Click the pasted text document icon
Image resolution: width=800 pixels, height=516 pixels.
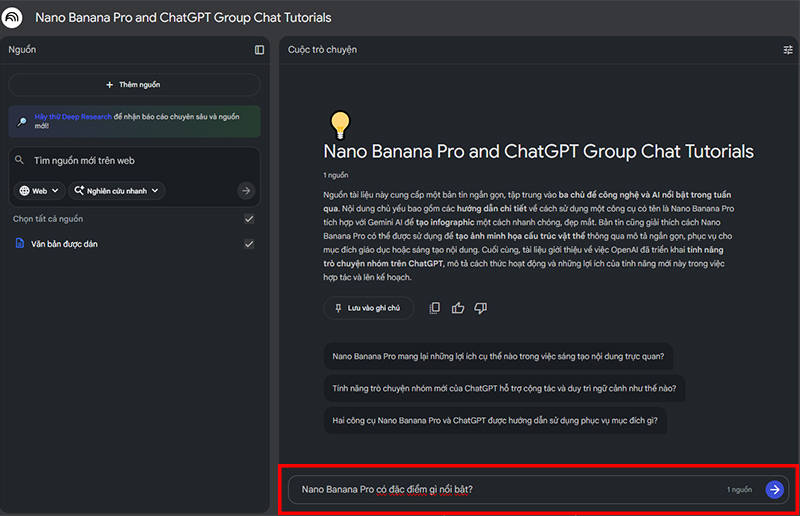[x=20, y=244]
